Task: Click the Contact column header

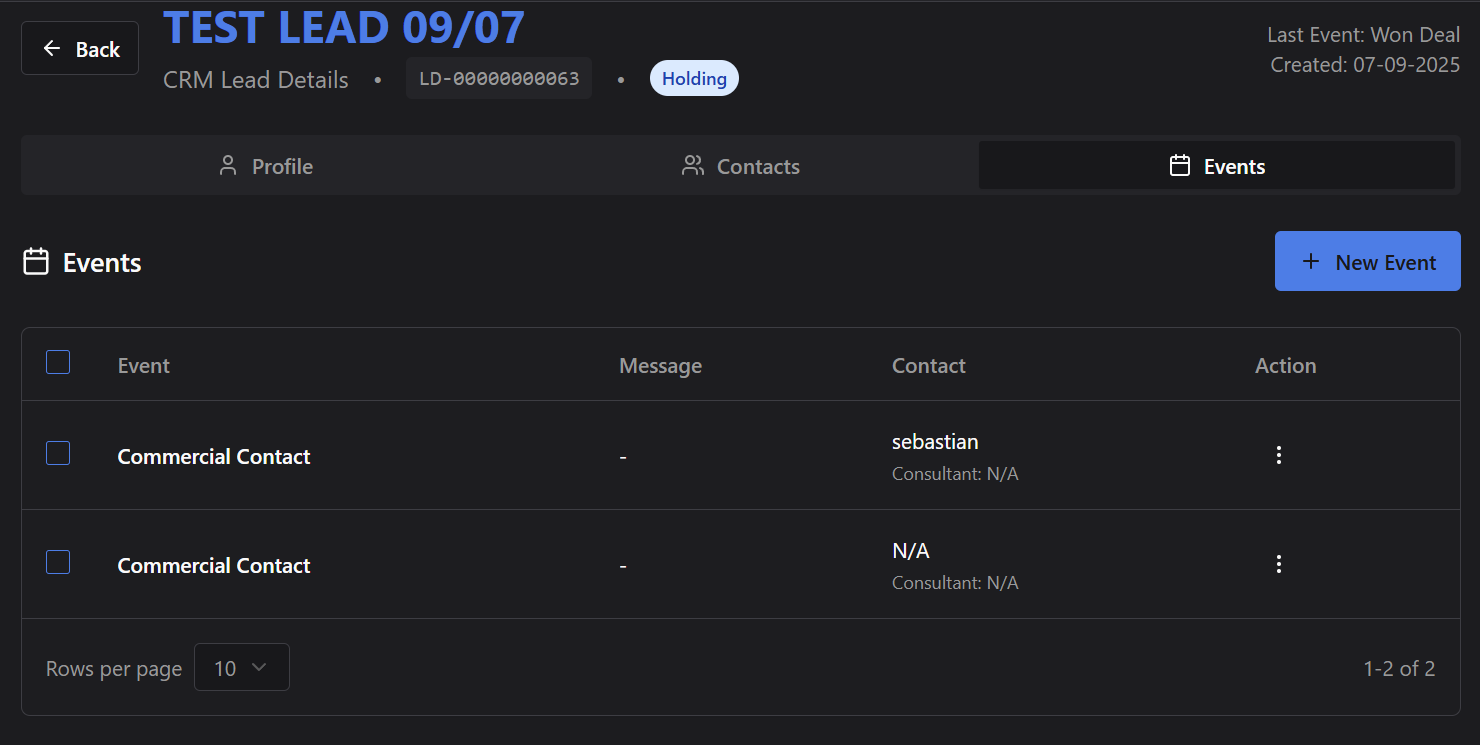Action: (x=928, y=366)
